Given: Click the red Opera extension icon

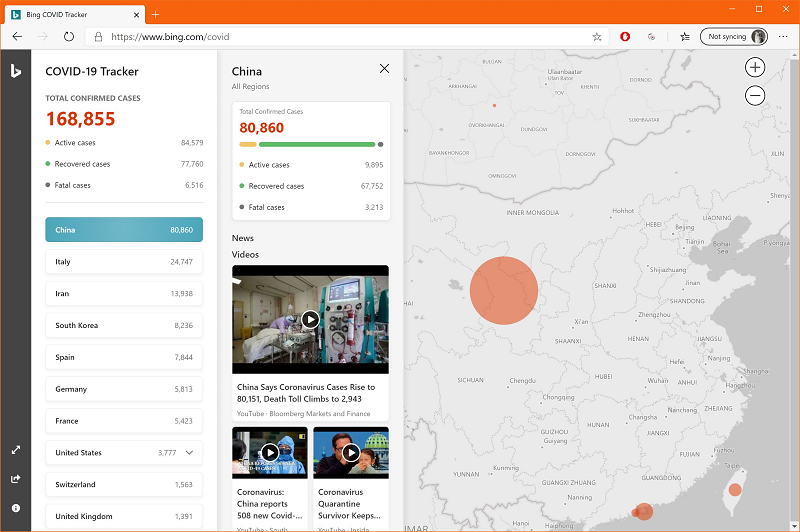Looking at the screenshot, I should (625, 36).
